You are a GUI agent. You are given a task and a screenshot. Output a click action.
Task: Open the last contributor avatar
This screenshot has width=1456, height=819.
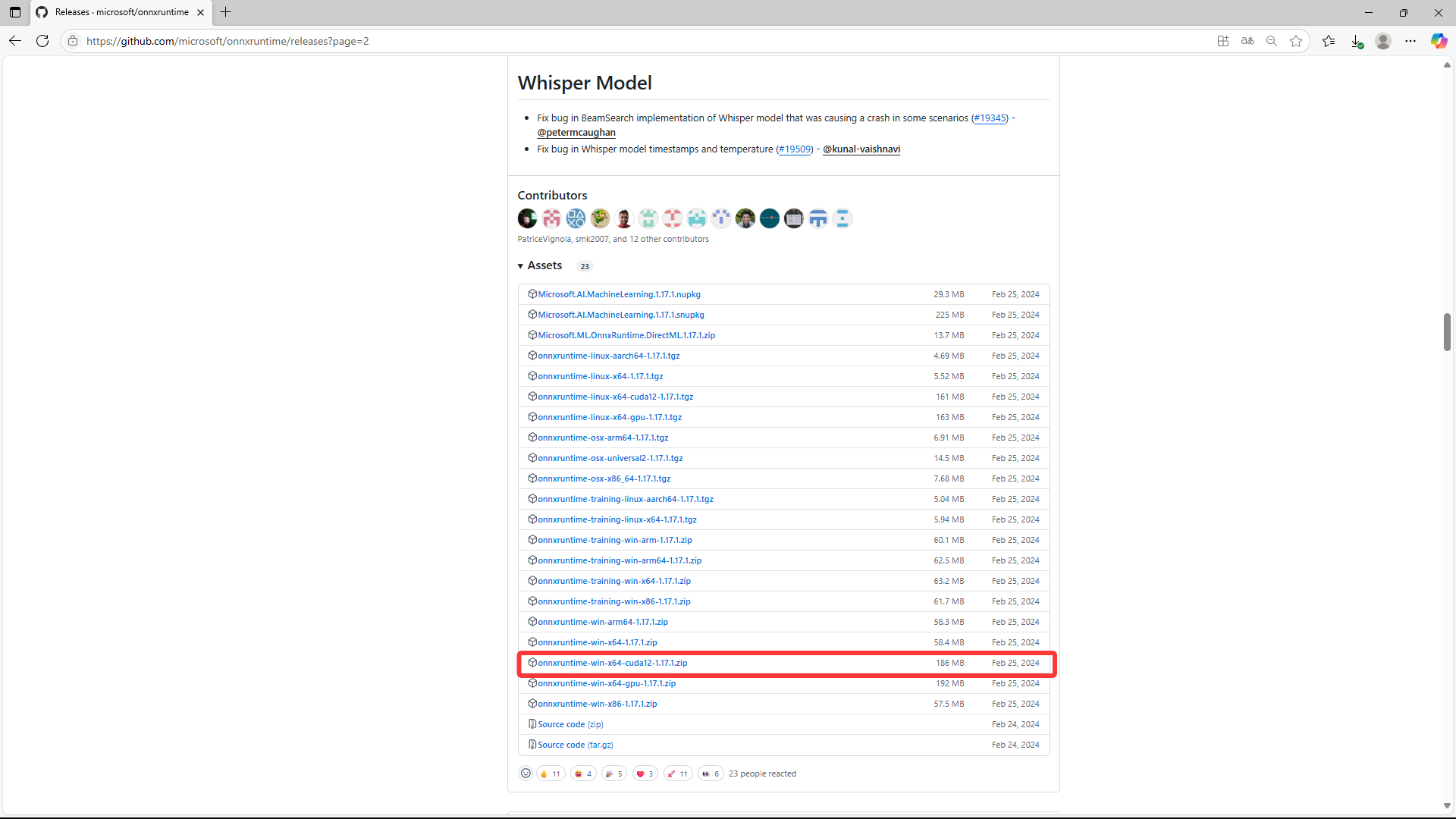[843, 218]
